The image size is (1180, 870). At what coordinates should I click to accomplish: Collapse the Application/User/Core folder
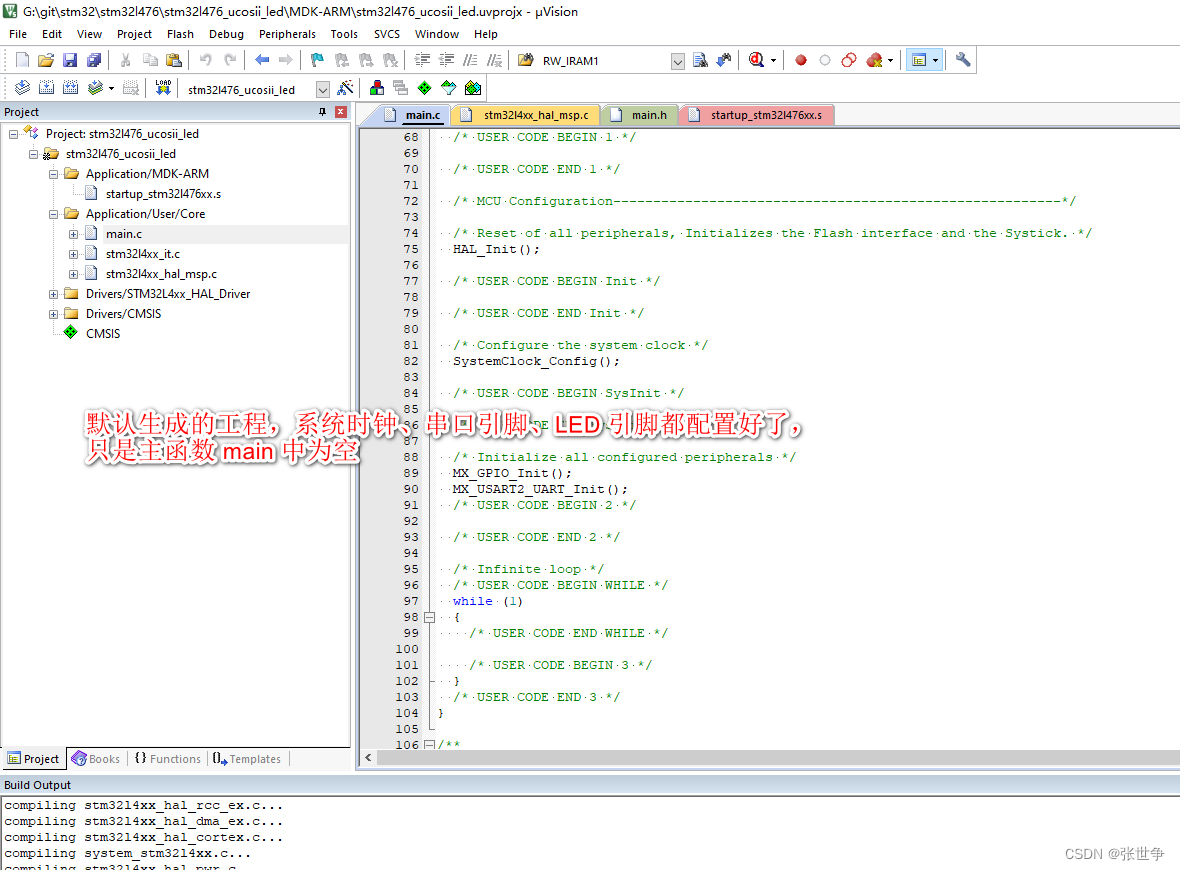pos(51,213)
